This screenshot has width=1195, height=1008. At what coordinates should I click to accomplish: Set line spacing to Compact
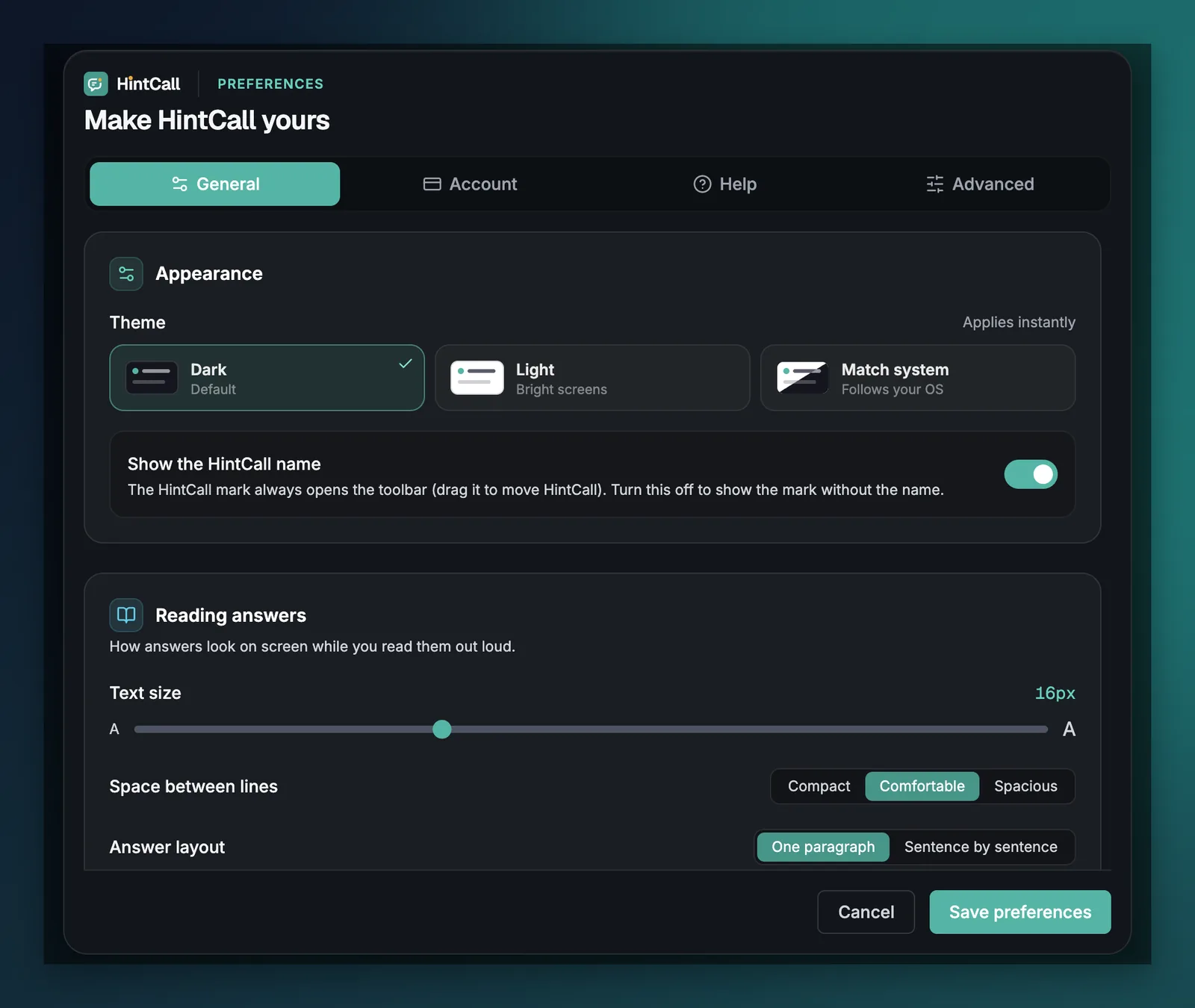pos(819,786)
